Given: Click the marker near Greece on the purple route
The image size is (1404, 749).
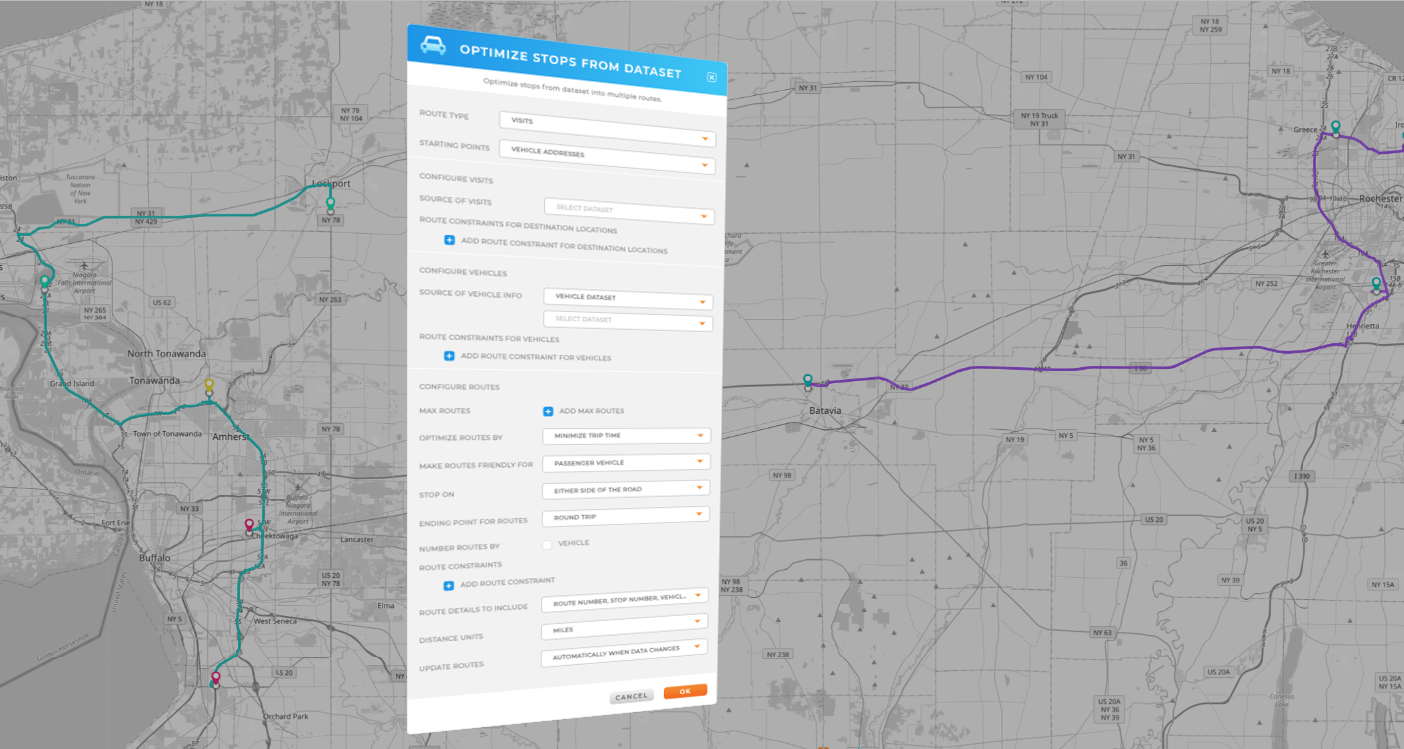Looking at the screenshot, I should pyautogui.click(x=1335, y=128).
